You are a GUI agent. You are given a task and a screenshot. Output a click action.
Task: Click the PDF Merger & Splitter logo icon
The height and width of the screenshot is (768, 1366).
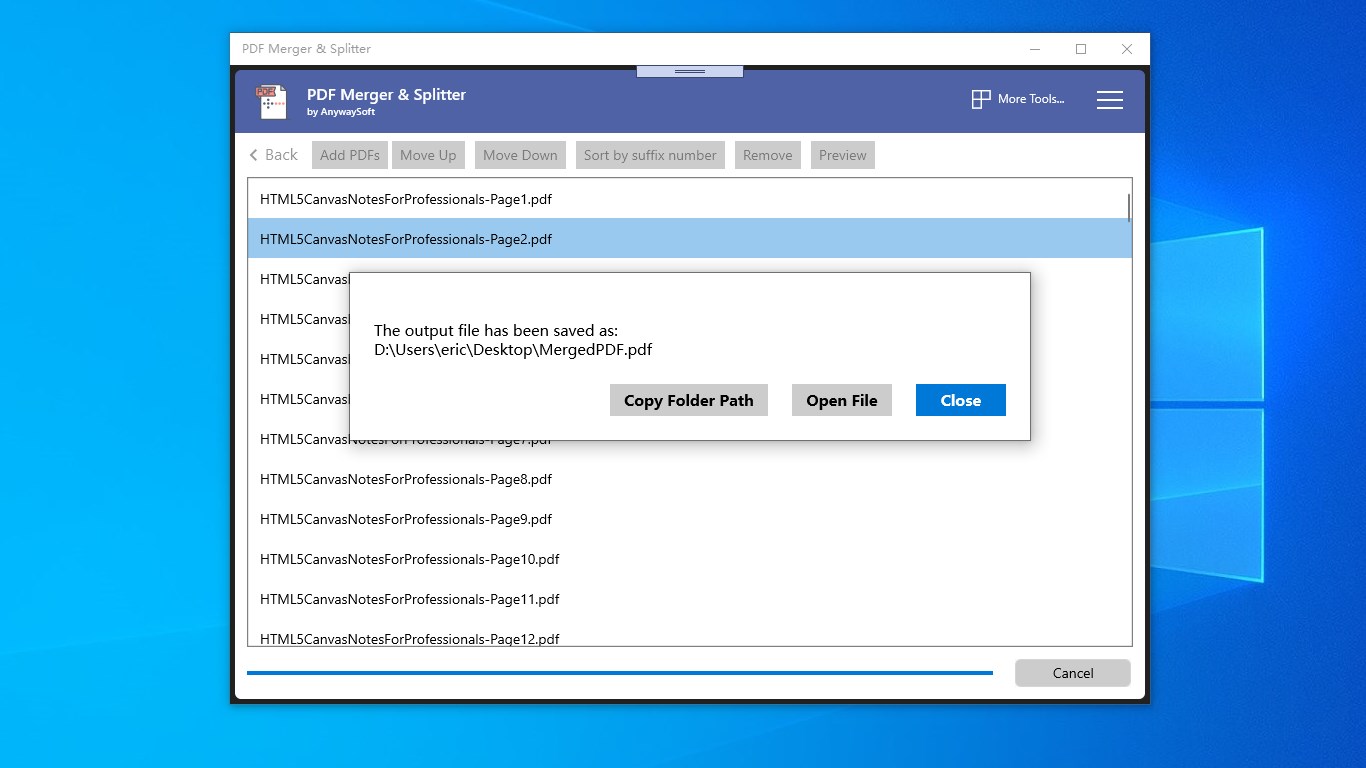[271, 100]
